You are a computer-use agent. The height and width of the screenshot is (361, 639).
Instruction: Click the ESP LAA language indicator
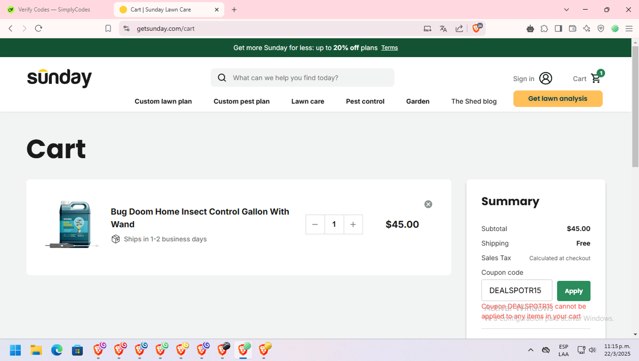[x=564, y=350]
